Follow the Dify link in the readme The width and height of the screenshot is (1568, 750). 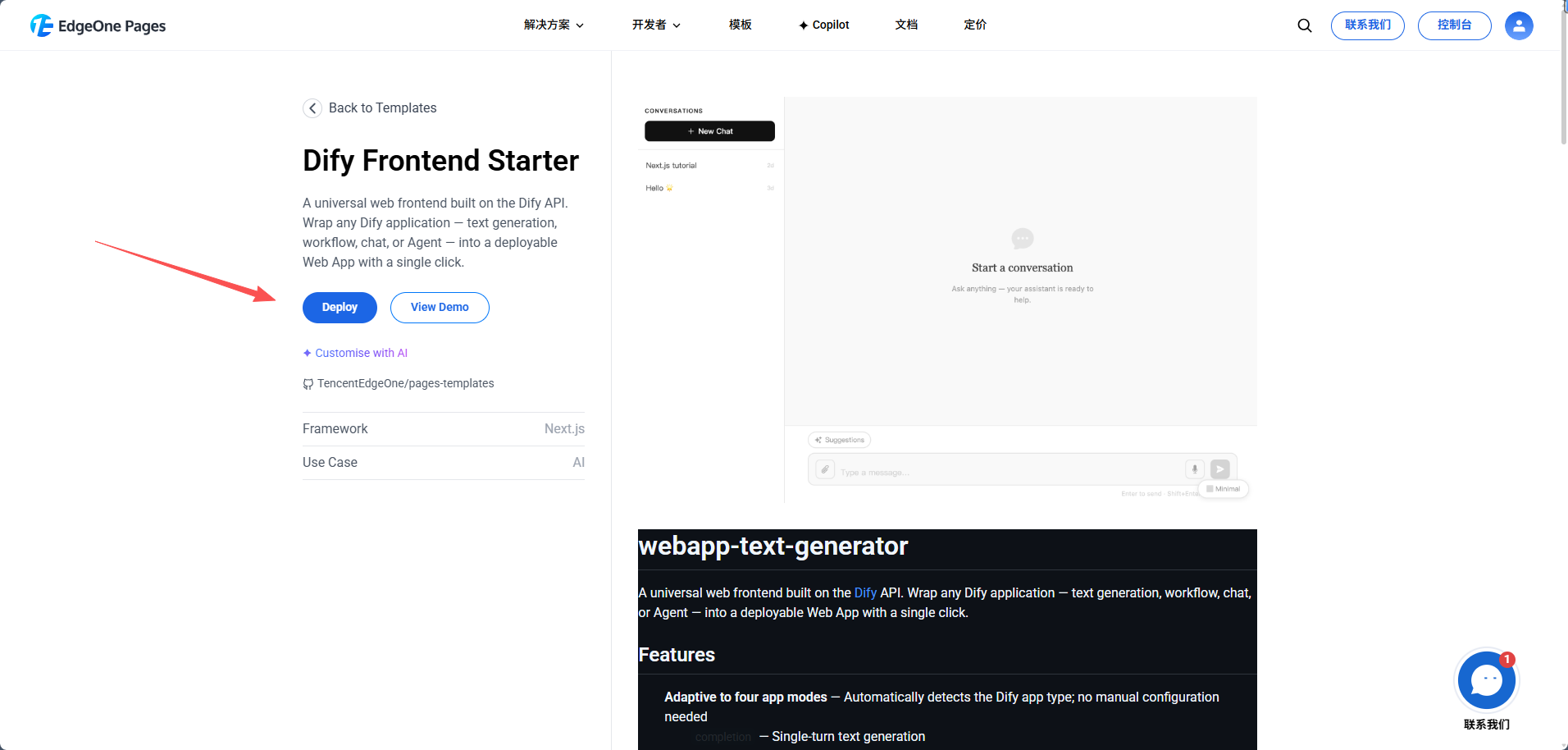865,592
